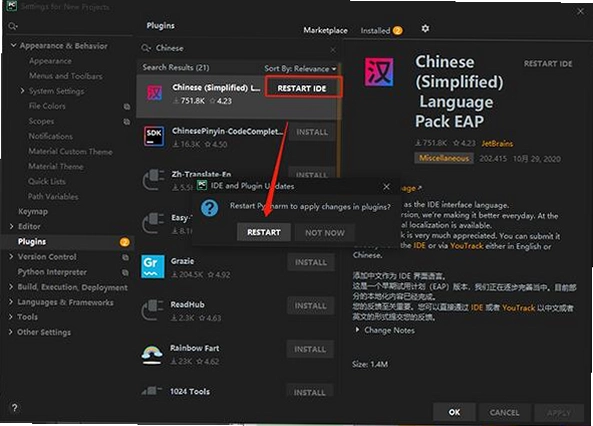Expand Build, Execution, Deployment node

[x=11, y=287]
